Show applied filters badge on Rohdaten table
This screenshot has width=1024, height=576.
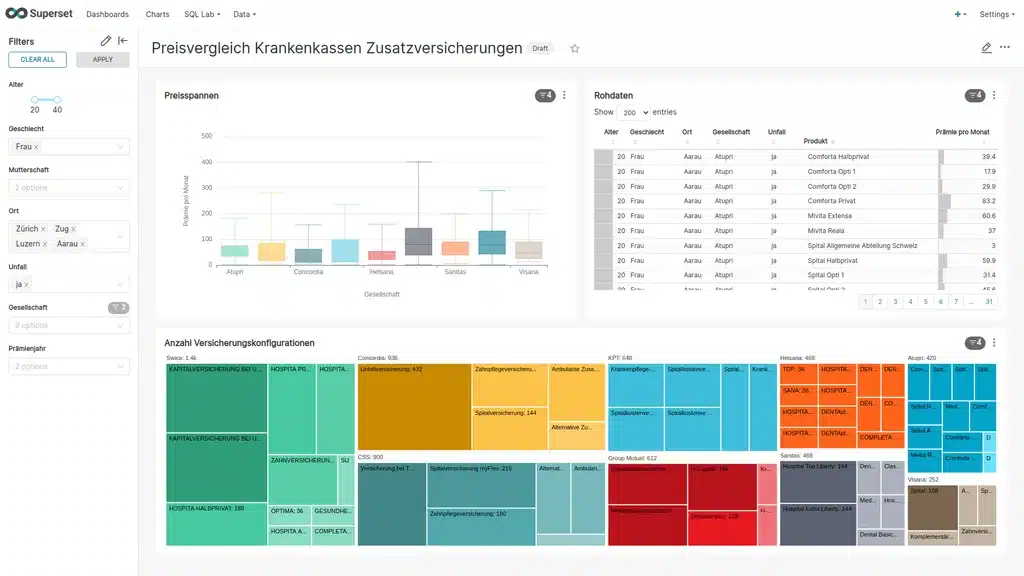click(975, 95)
